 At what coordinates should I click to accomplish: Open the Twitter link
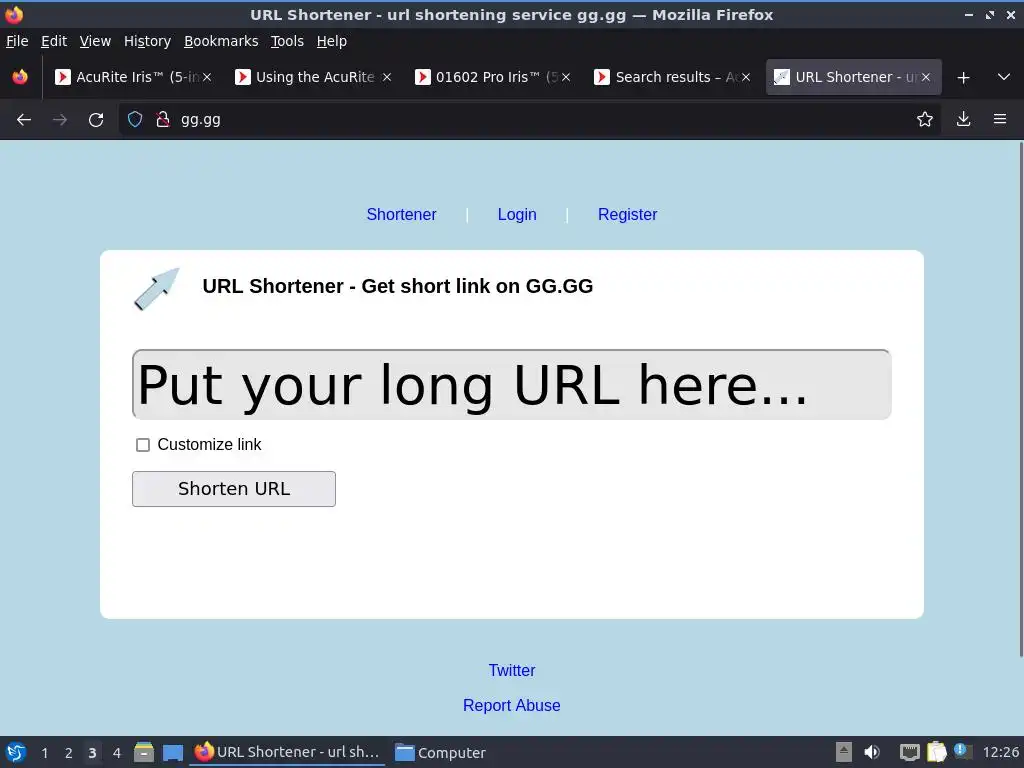(511, 670)
